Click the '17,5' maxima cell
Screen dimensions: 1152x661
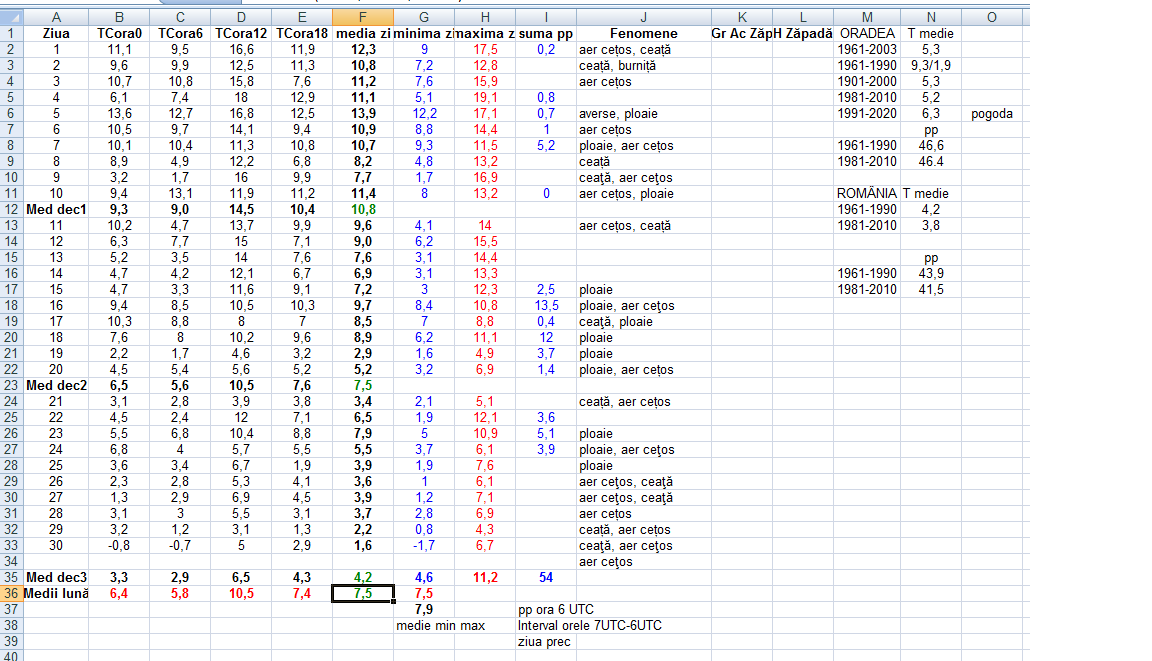click(x=485, y=49)
